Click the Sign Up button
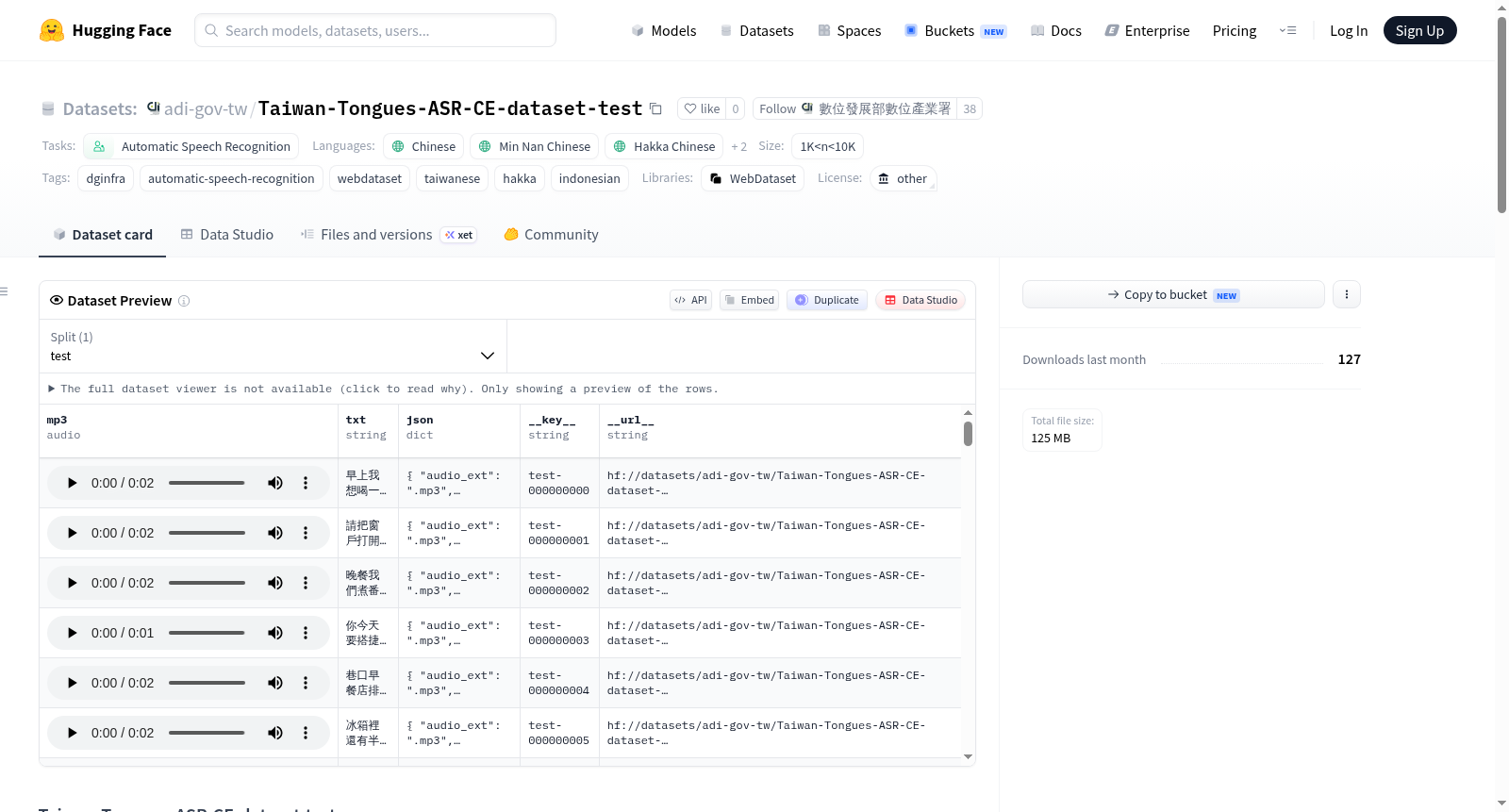Screen dimensions: 1509x812 click(1419, 30)
